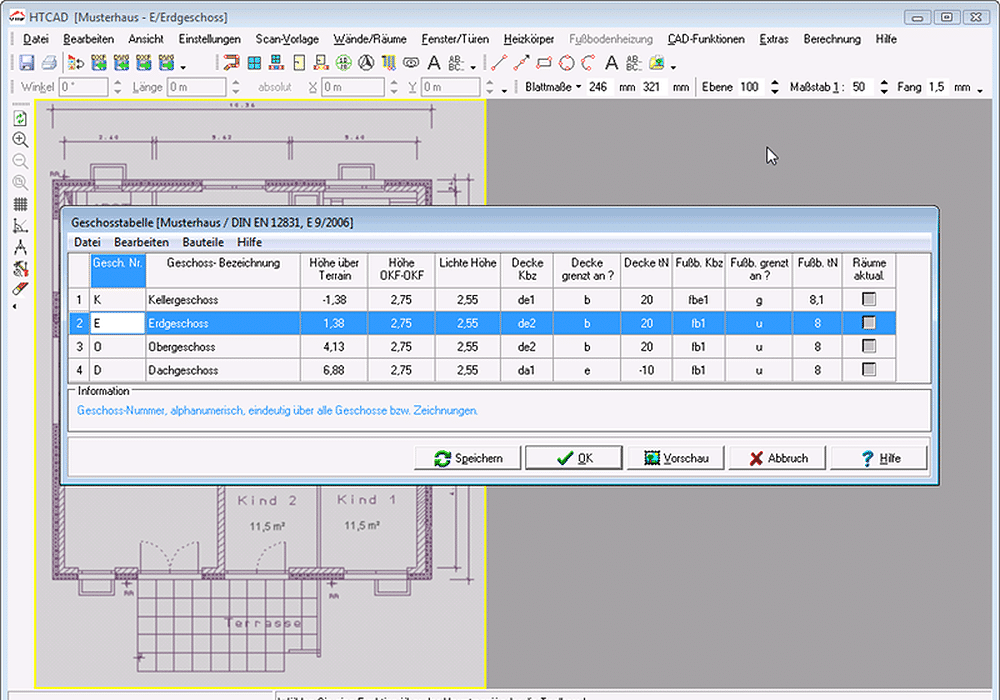Click the Gesch. Nr. edit cell containing E

[x=118, y=323]
